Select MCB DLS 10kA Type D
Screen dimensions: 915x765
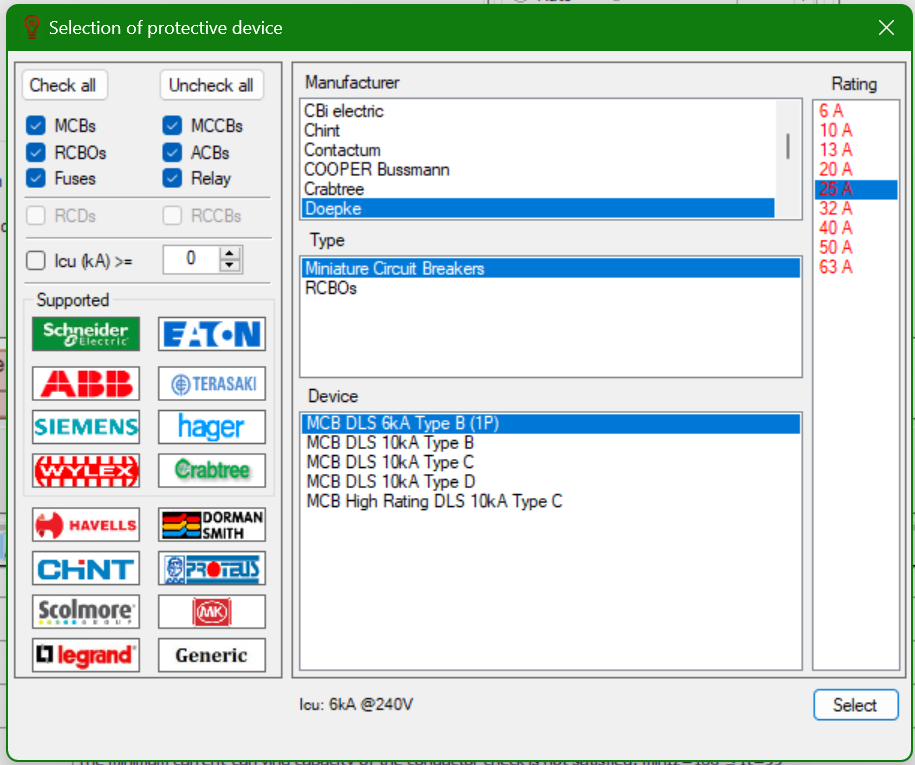point(551,482)
